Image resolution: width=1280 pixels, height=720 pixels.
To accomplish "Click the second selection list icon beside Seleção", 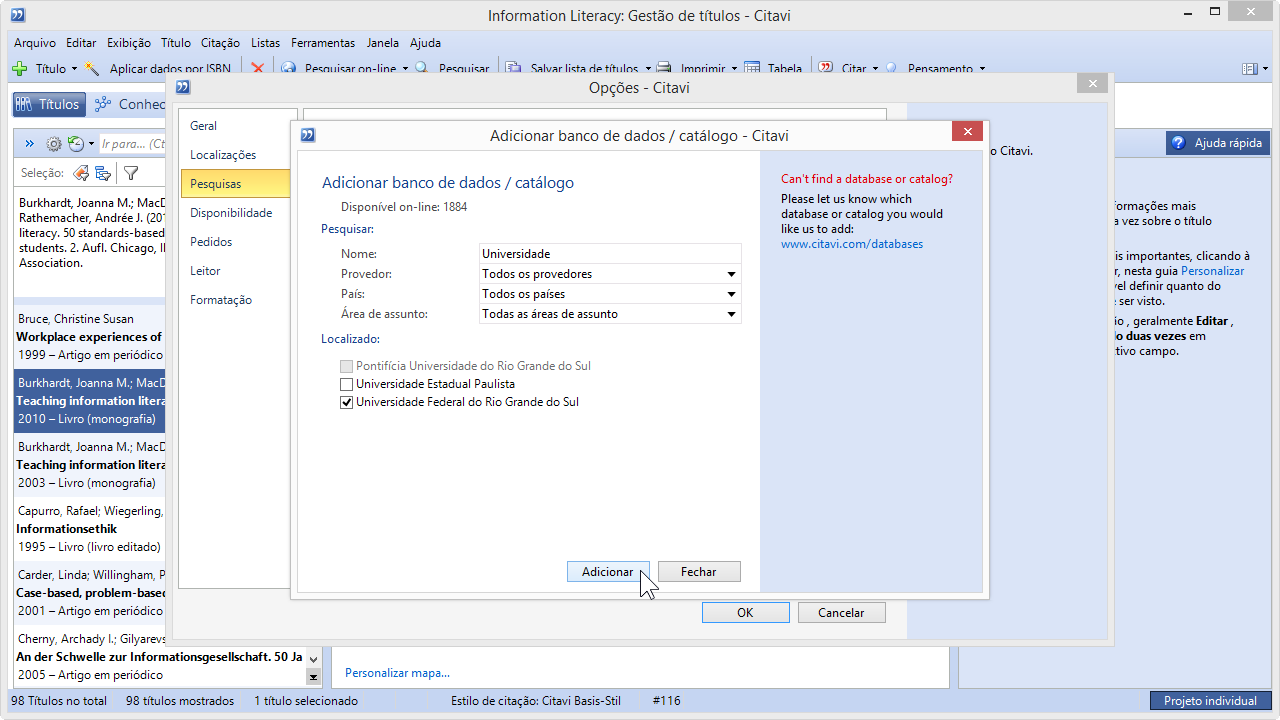I will point(103,173).
